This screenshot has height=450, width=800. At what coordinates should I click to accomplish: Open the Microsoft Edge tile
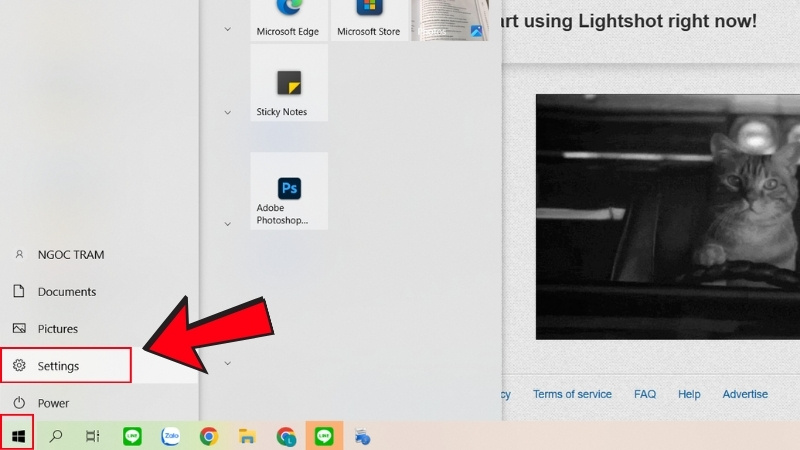pyautogui.click(x=289, y=20)
